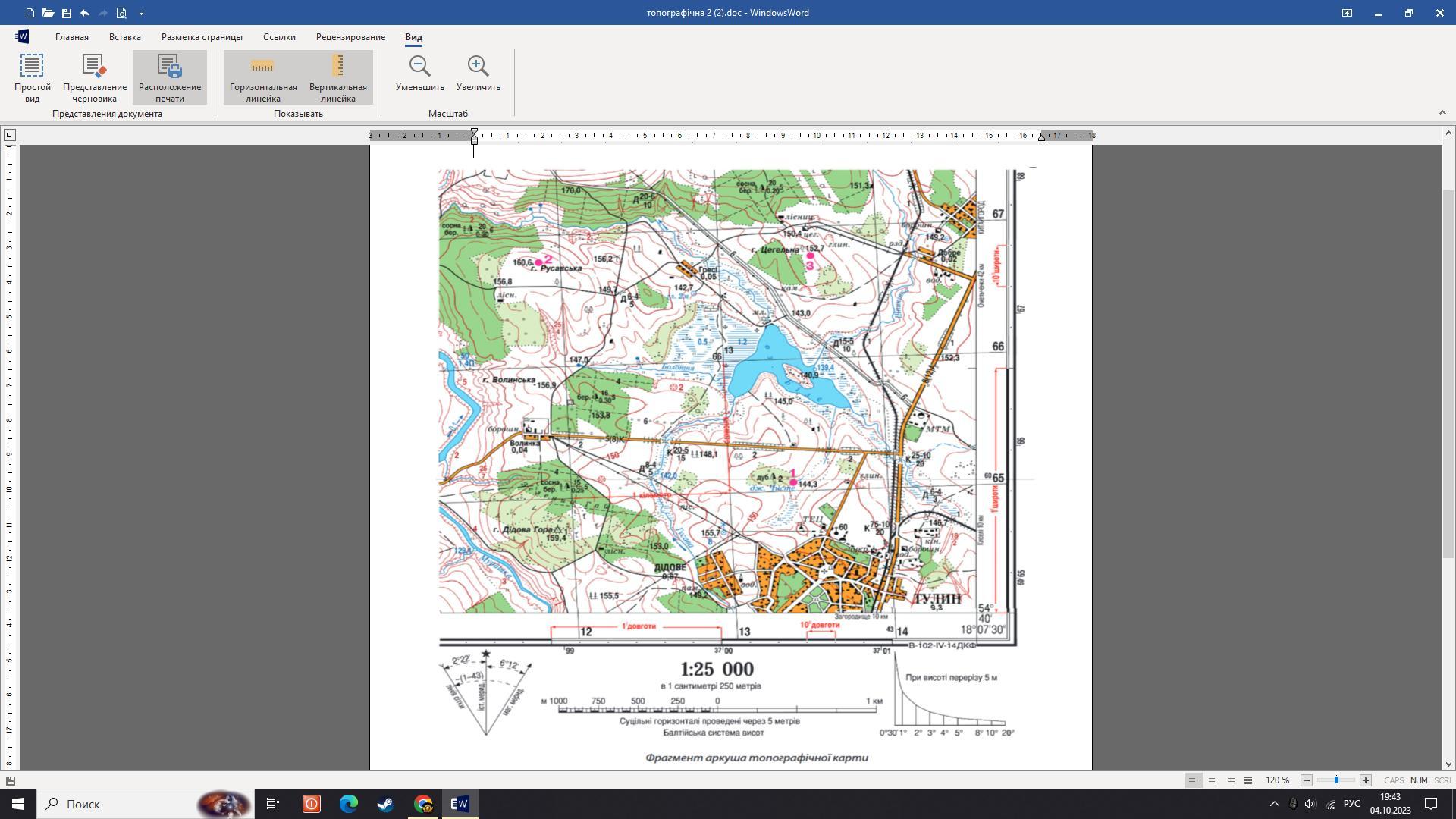Image resolution: width=1456 pixels, height=819 pixels.
Task: Open Steam from taskbar
Action: [x=385, y=804]
